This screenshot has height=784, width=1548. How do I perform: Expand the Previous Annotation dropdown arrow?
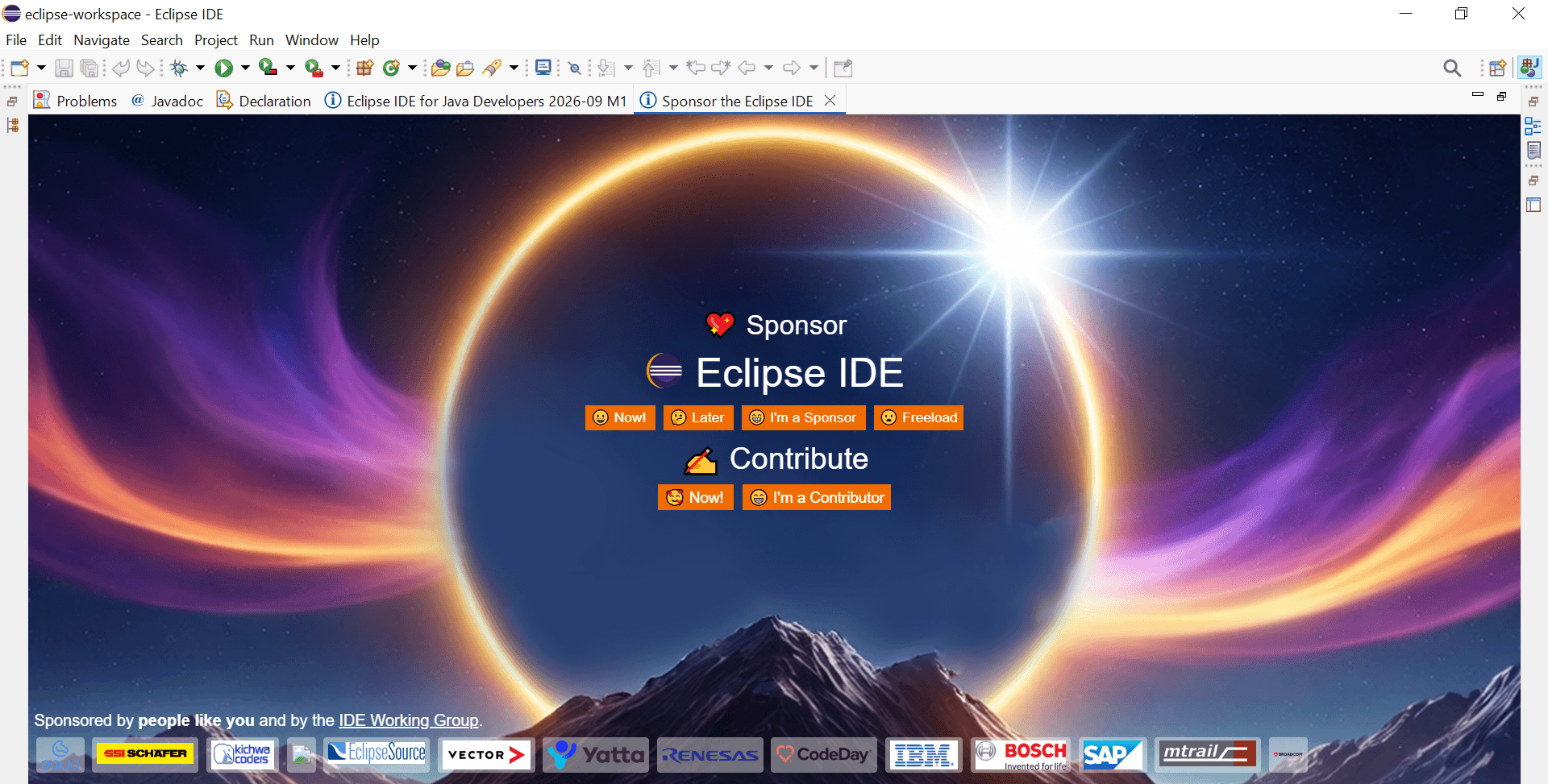coord(673,68)
